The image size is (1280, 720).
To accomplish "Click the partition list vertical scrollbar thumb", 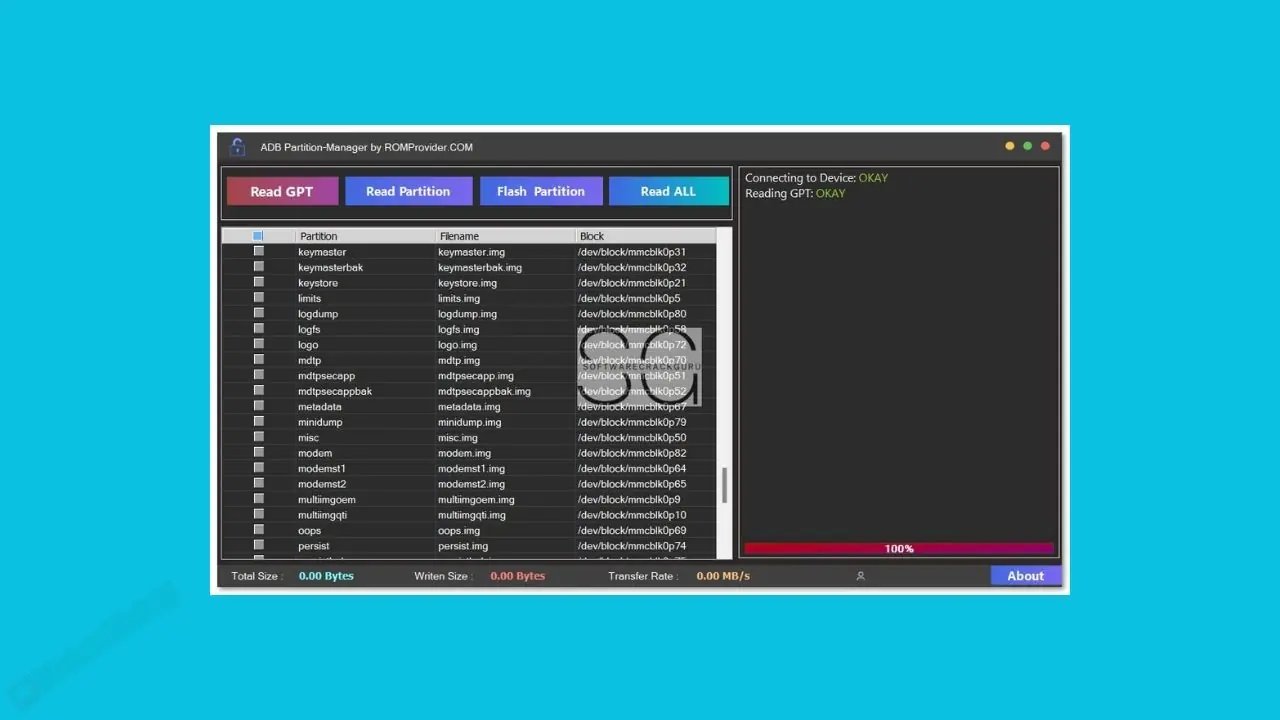I will (x=724, y=485).
